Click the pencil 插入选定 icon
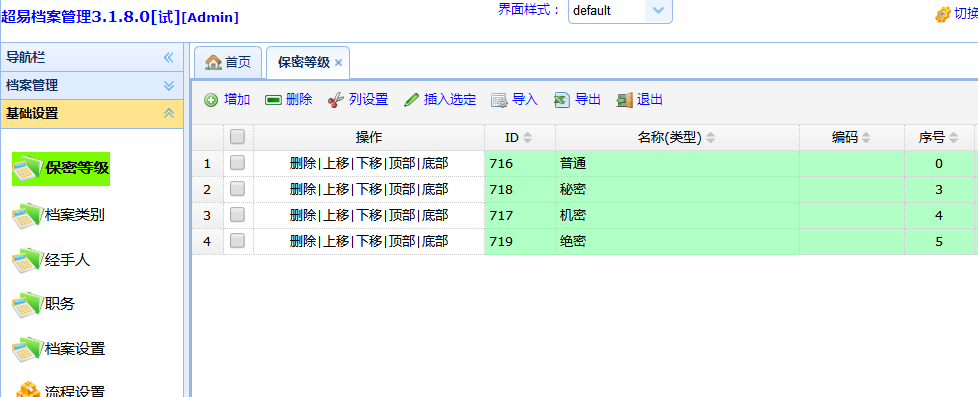 (411, 100)
